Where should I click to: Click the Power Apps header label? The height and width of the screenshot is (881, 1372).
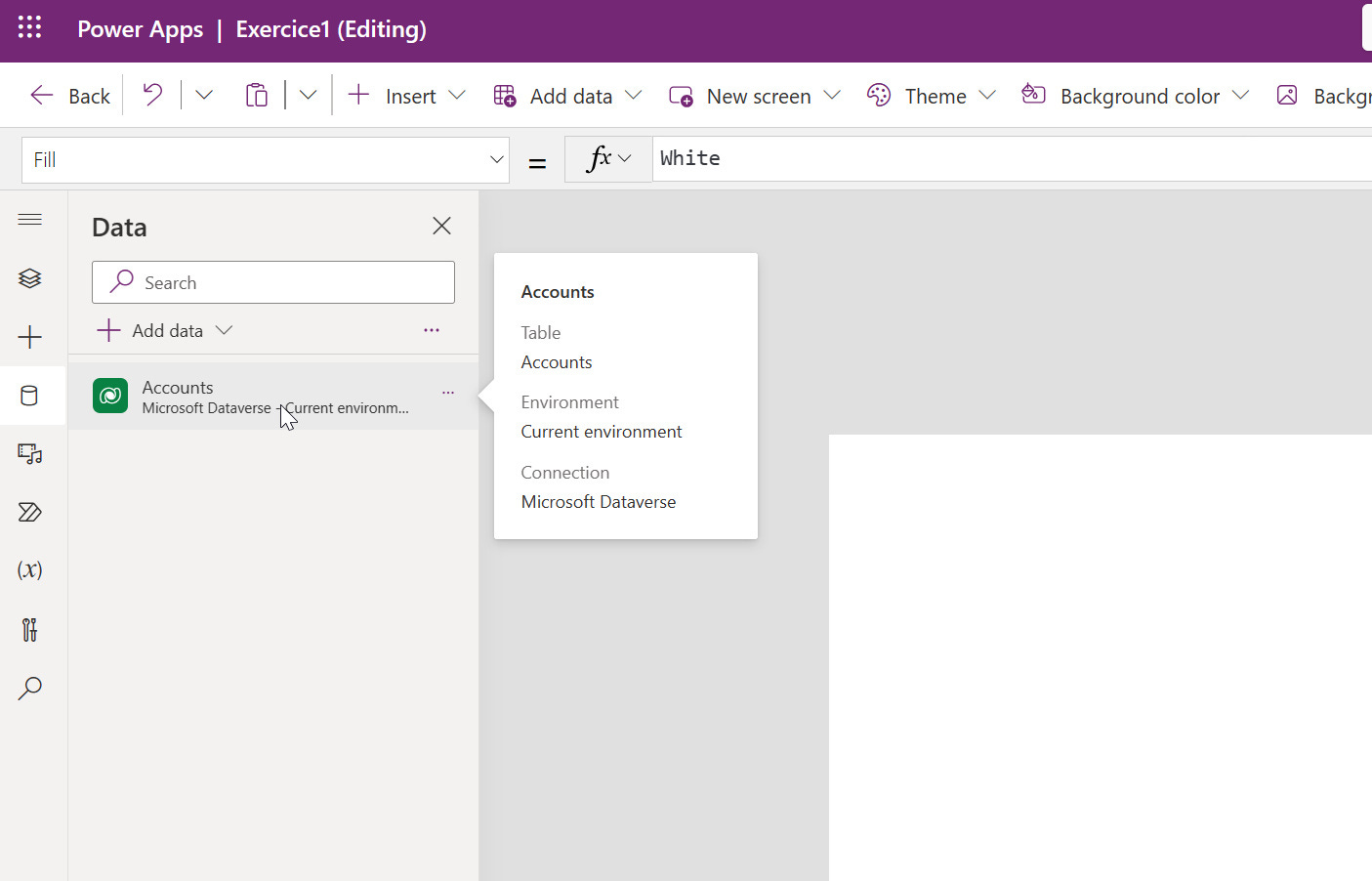(141, 29)
